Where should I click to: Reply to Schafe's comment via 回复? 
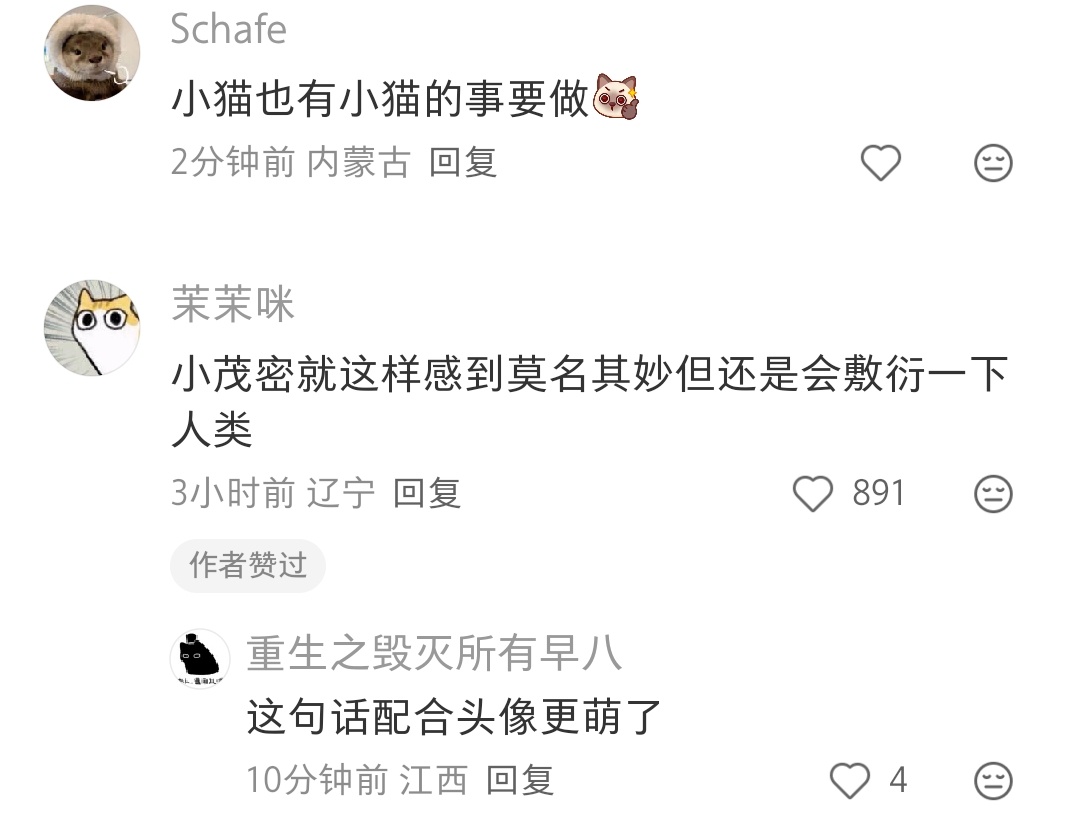(x=463, y=163)
